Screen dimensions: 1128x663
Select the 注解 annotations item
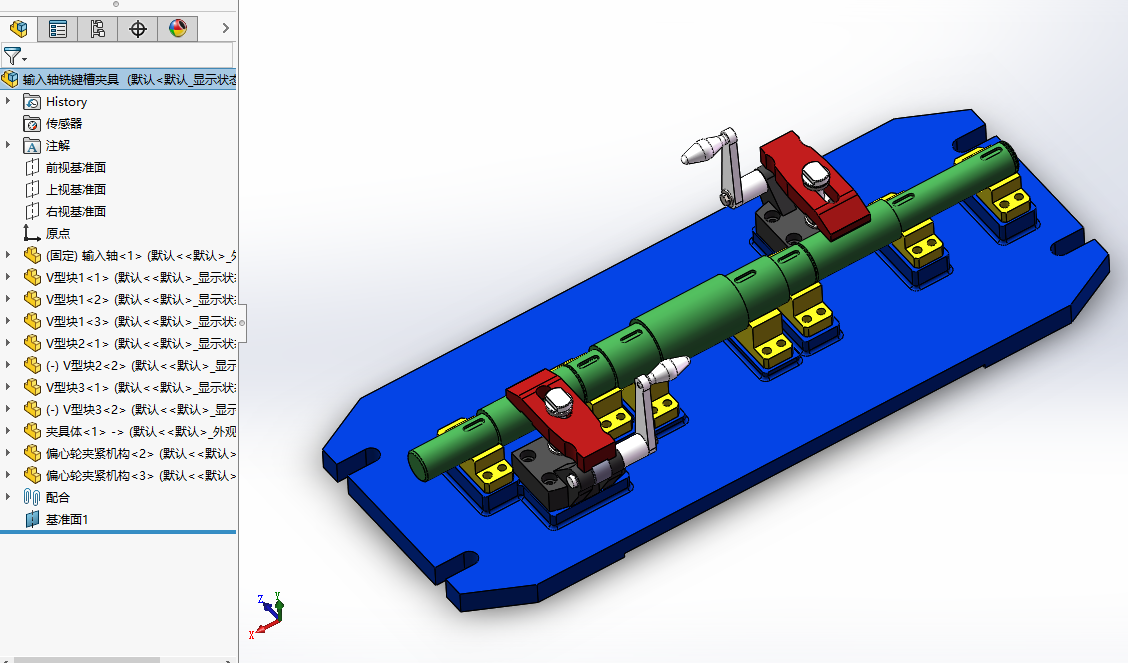(58, 146)
